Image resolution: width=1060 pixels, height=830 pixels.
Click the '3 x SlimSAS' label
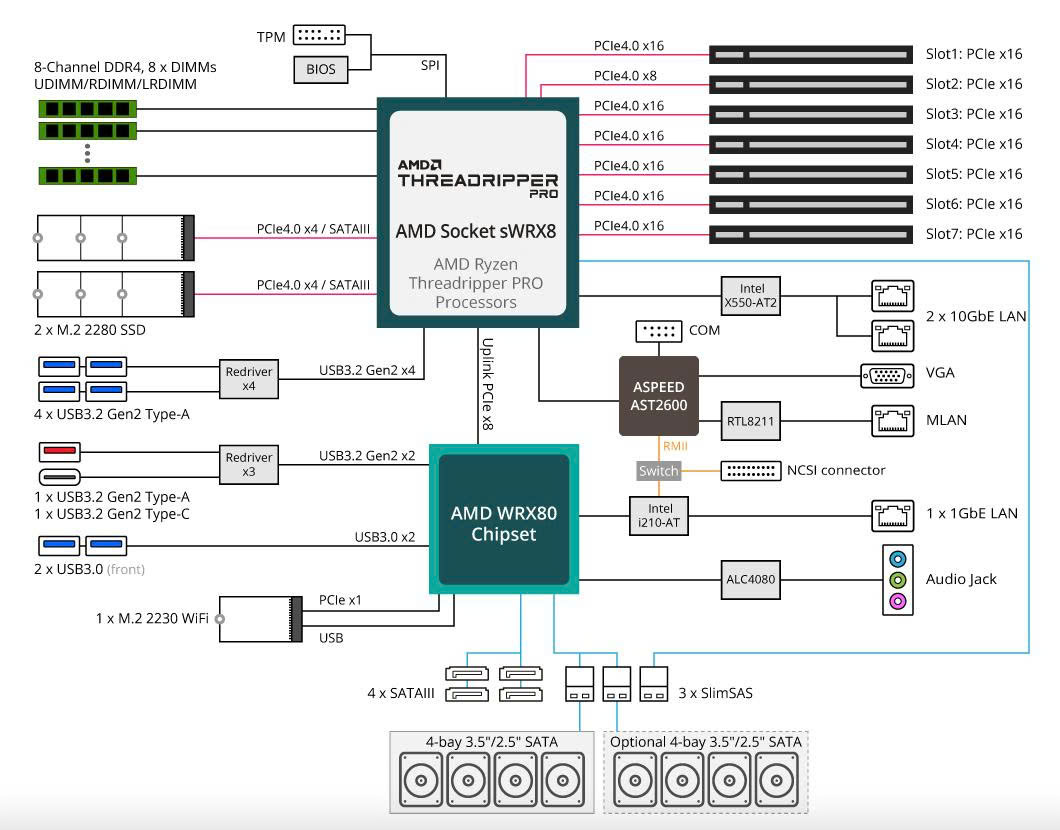tap(715, 693)
